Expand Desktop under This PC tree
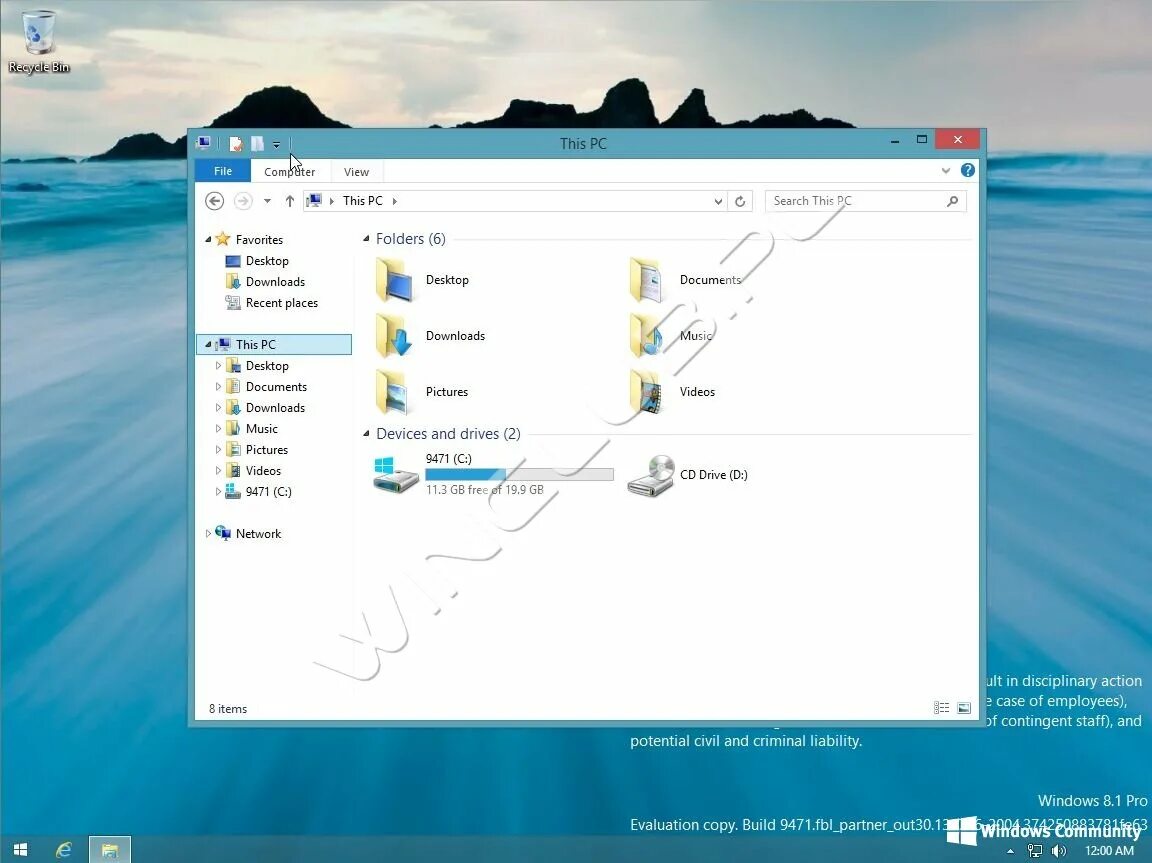Image resolution: width=1152 pixels, height=863 pixels. pos(218,366)
